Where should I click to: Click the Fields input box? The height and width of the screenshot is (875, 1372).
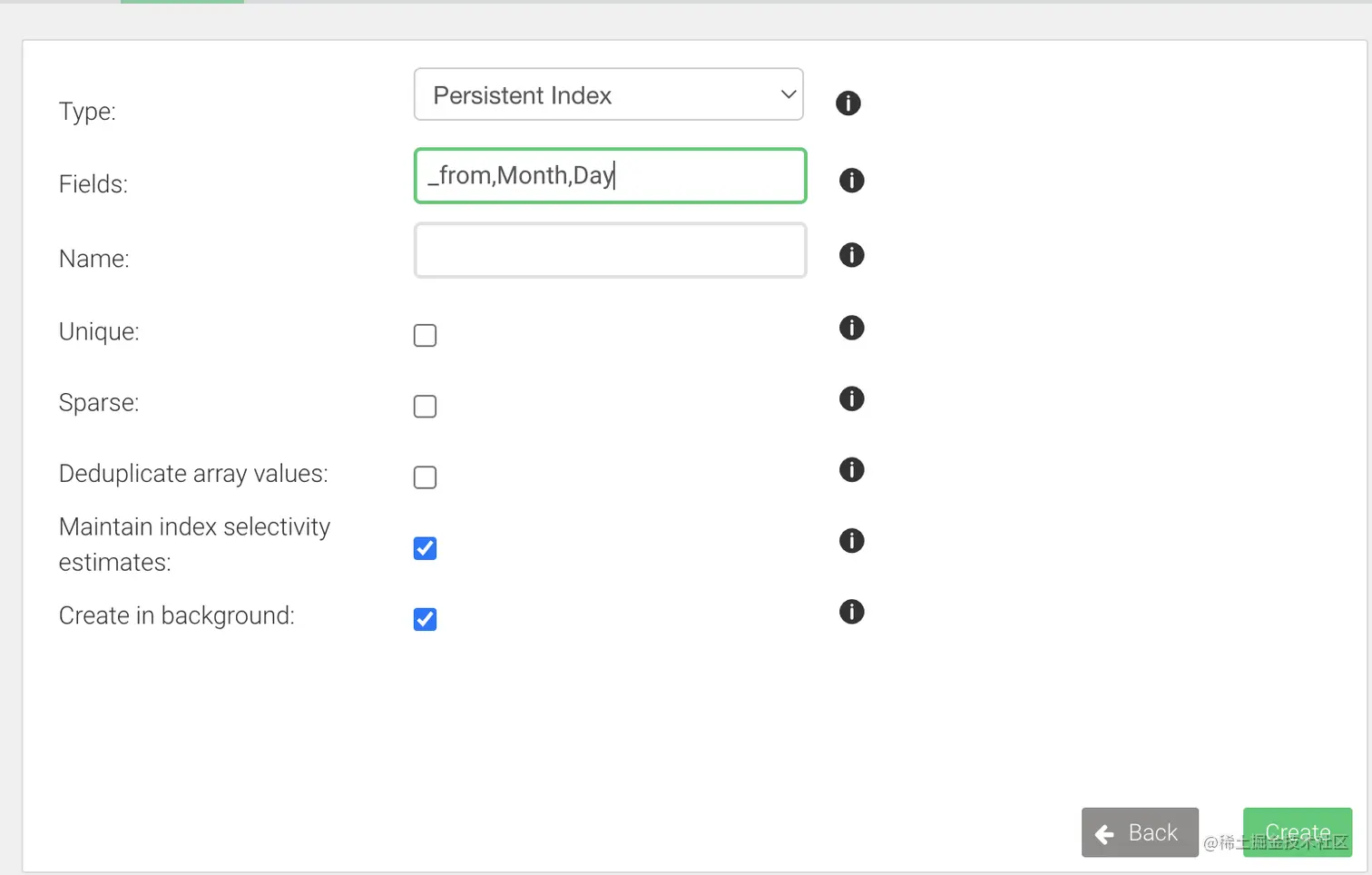(610, 176)
